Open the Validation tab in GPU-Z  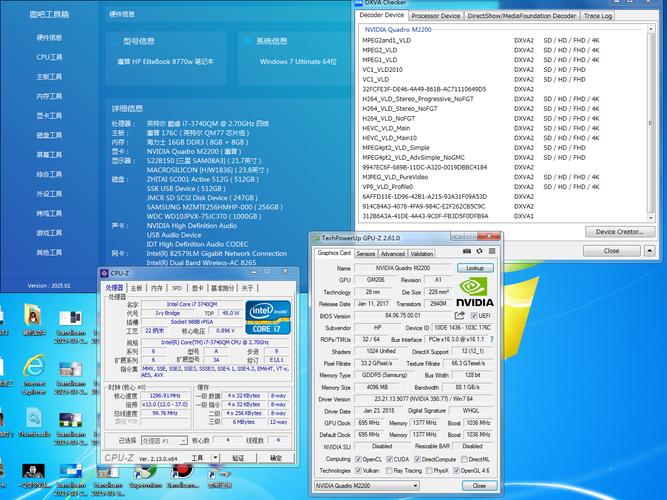point(422,254)
